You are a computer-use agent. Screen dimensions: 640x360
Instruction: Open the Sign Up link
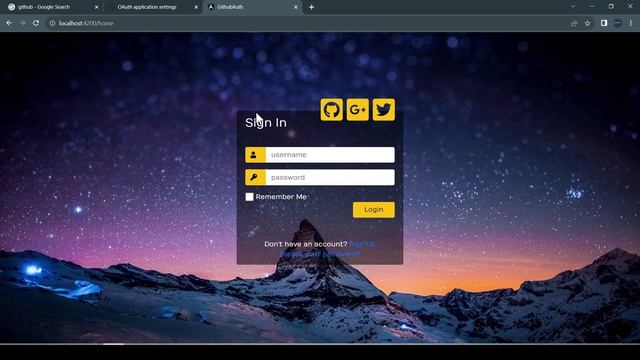(x=362, y=244)
